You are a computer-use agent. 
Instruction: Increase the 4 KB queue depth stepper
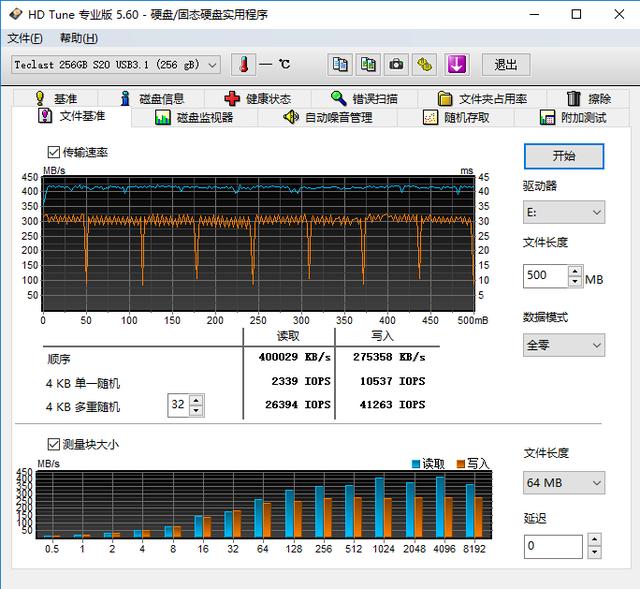point(196,400)
